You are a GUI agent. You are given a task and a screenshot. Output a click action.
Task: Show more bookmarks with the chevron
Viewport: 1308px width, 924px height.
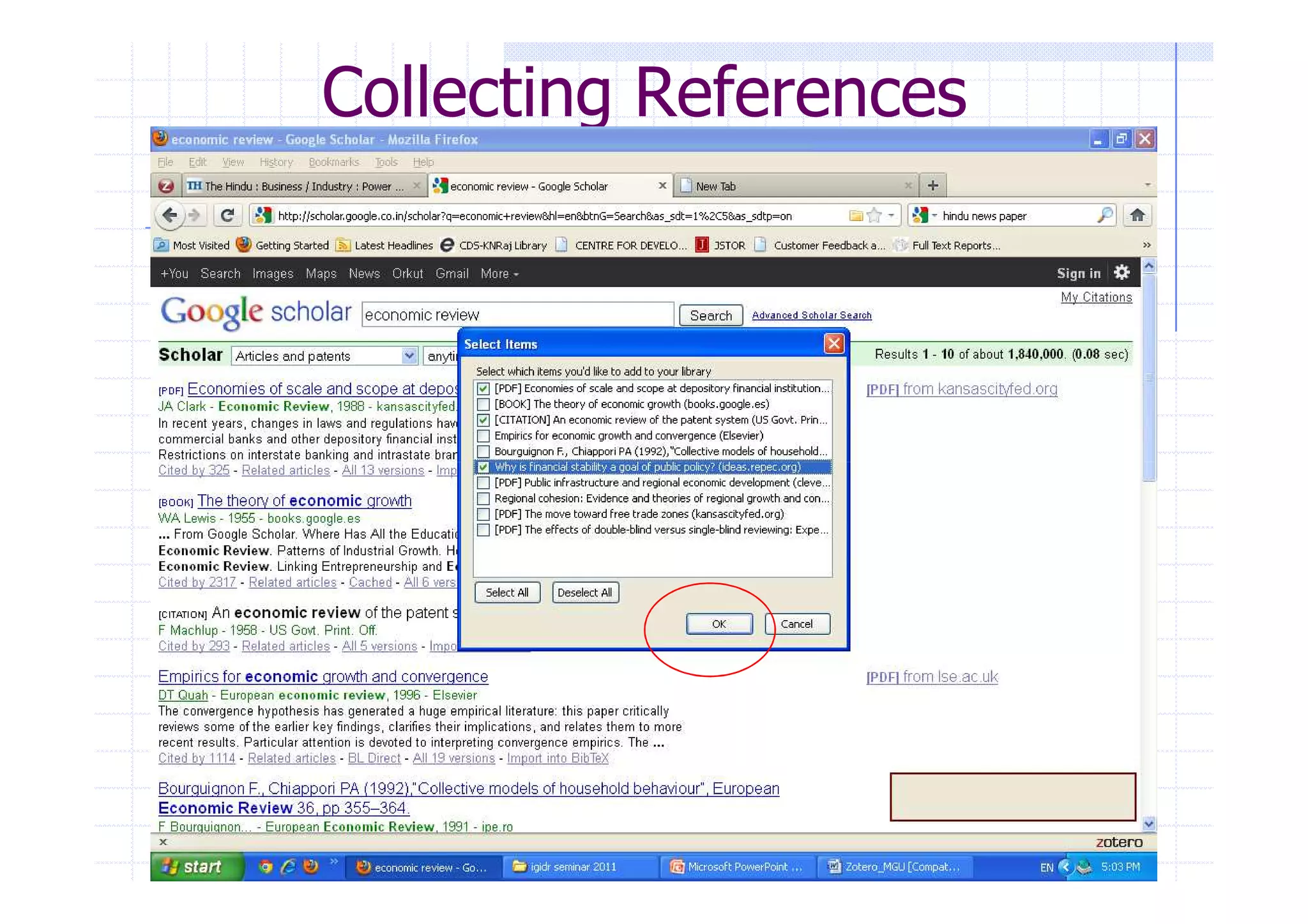(x=1146, y=245)
